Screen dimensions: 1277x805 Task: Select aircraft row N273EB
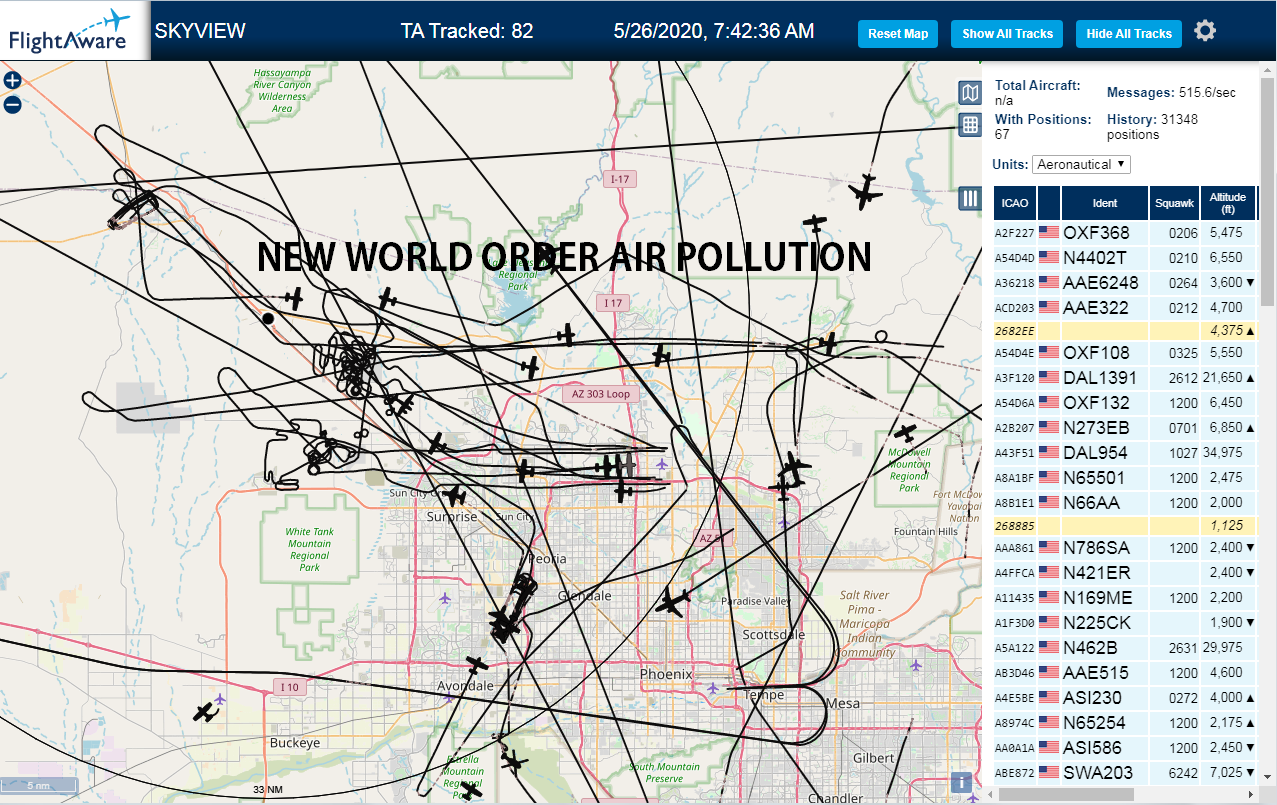coord(1124,428)
